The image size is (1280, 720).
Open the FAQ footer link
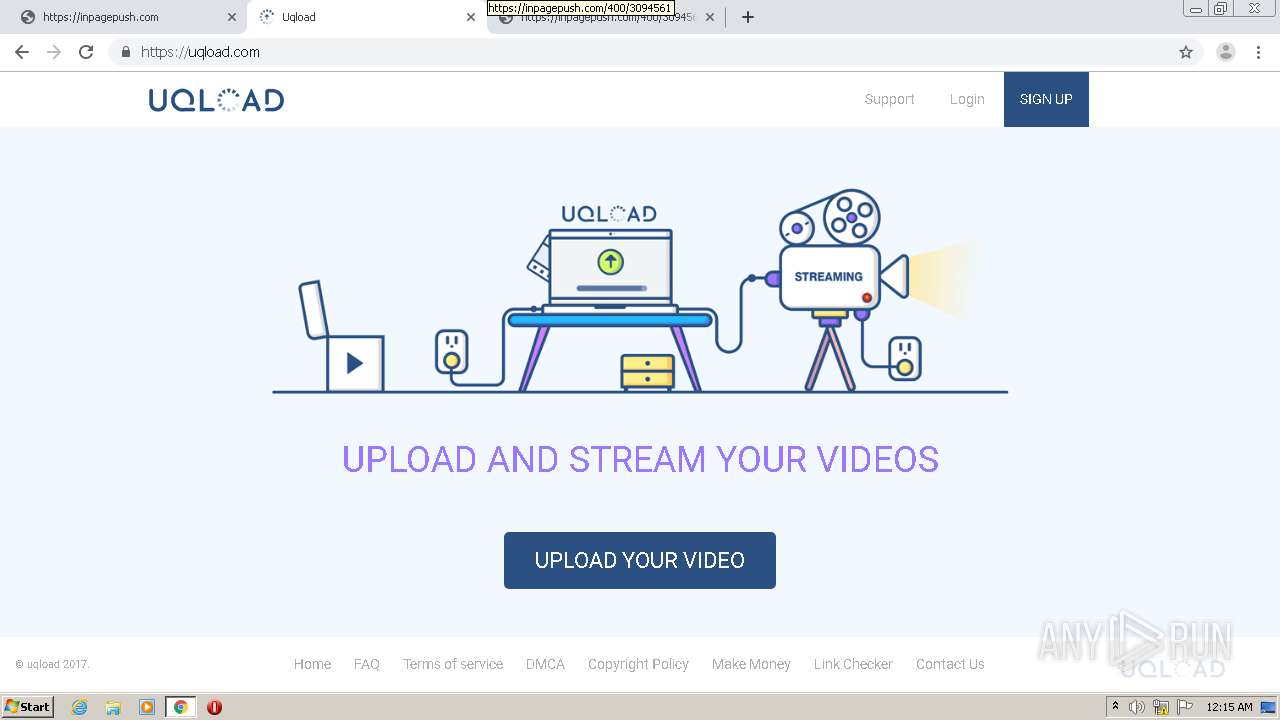[x=366, y=664]
